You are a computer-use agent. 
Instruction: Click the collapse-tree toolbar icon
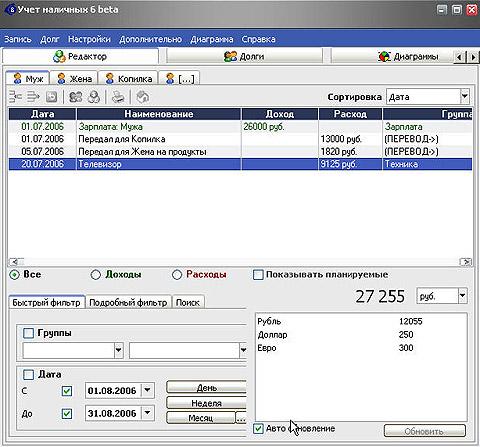(15, 97)
